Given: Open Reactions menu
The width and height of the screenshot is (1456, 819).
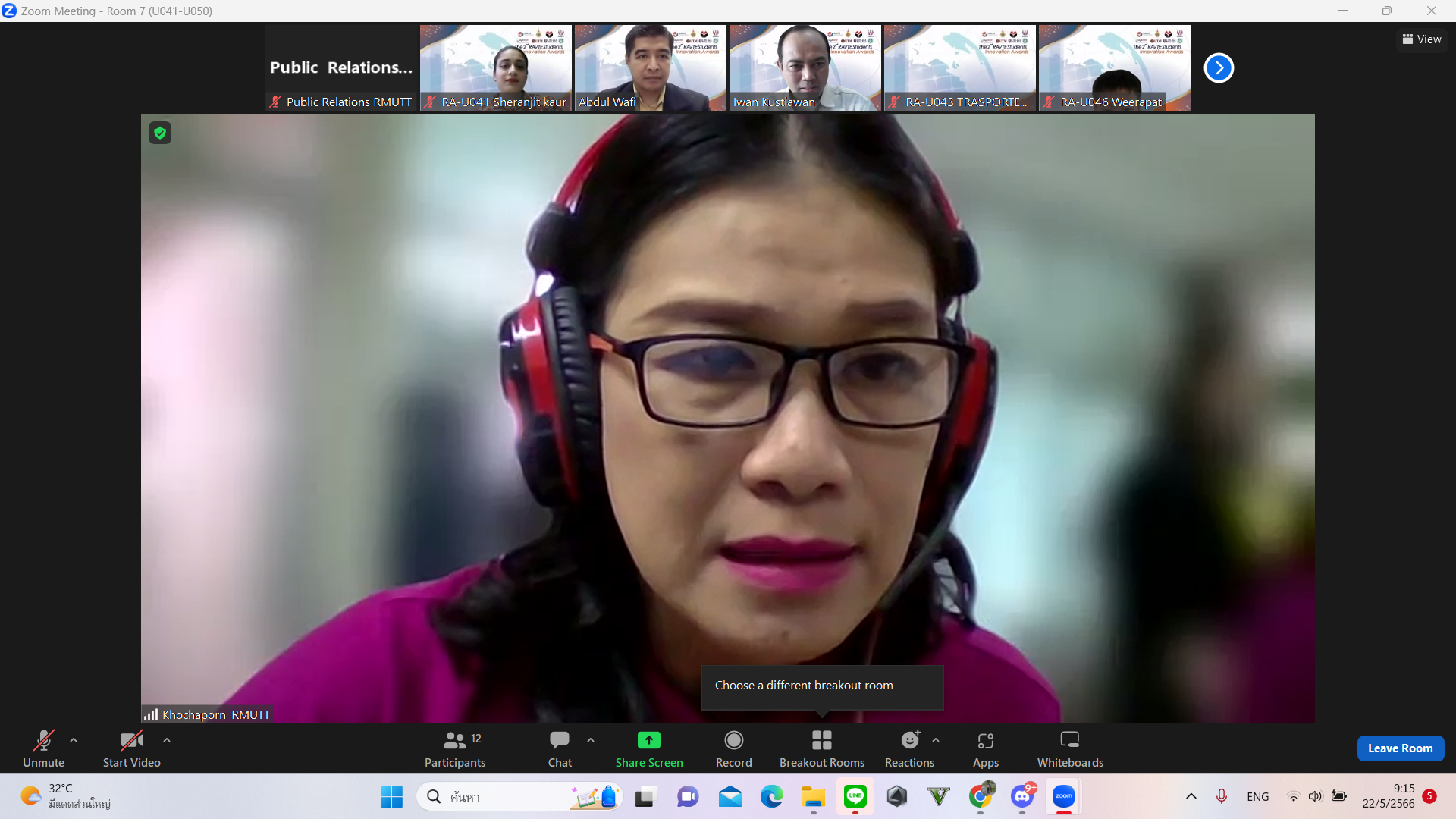Looking at the screenshot, I should (909, 748).
